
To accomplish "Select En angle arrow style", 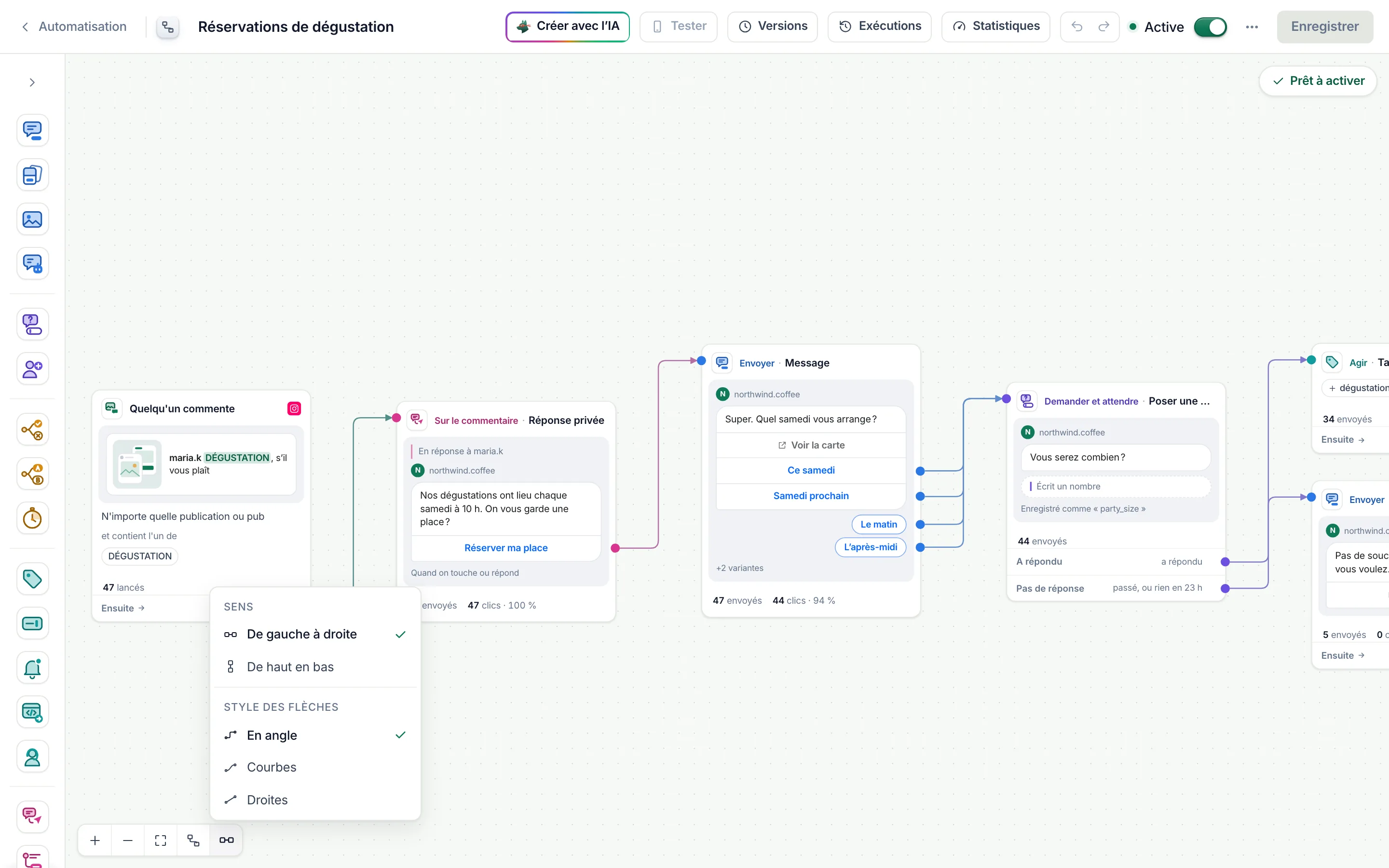I will tap(315, 735).
